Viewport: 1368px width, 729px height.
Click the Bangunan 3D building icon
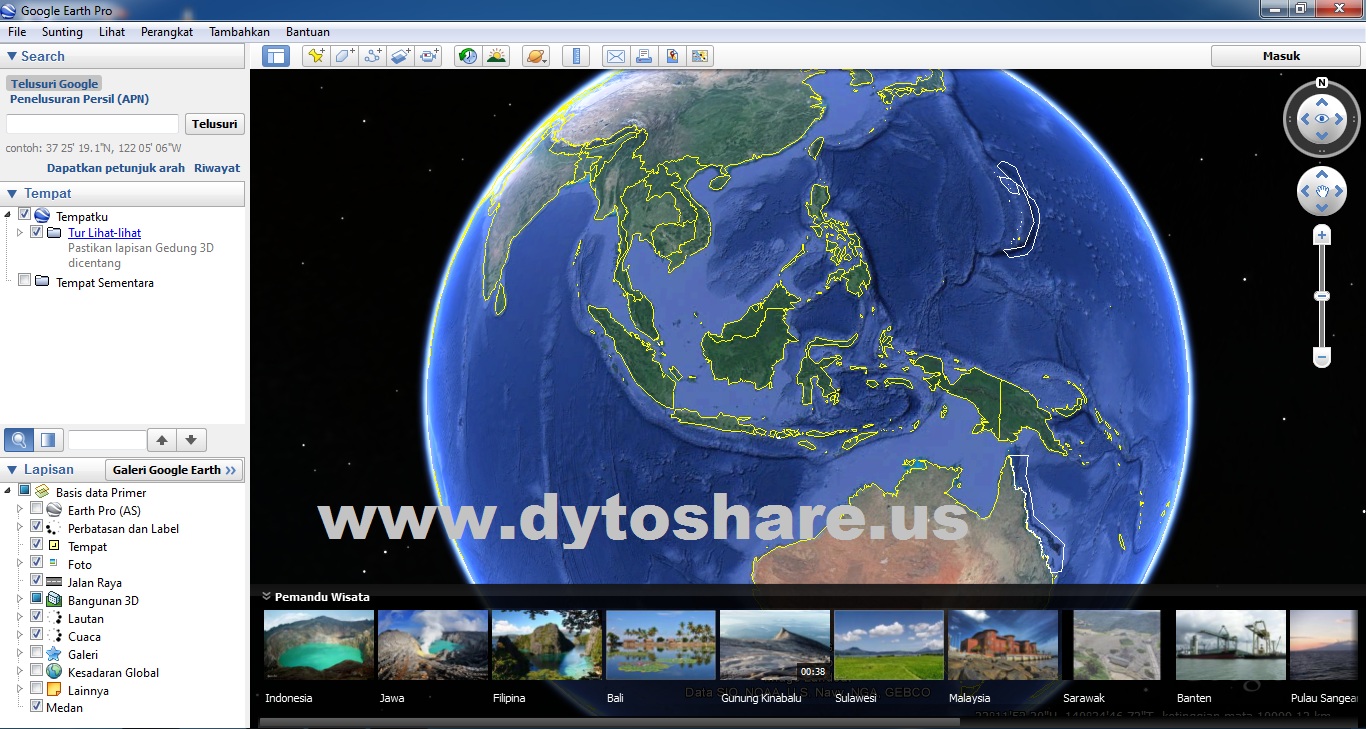(53, 600)
